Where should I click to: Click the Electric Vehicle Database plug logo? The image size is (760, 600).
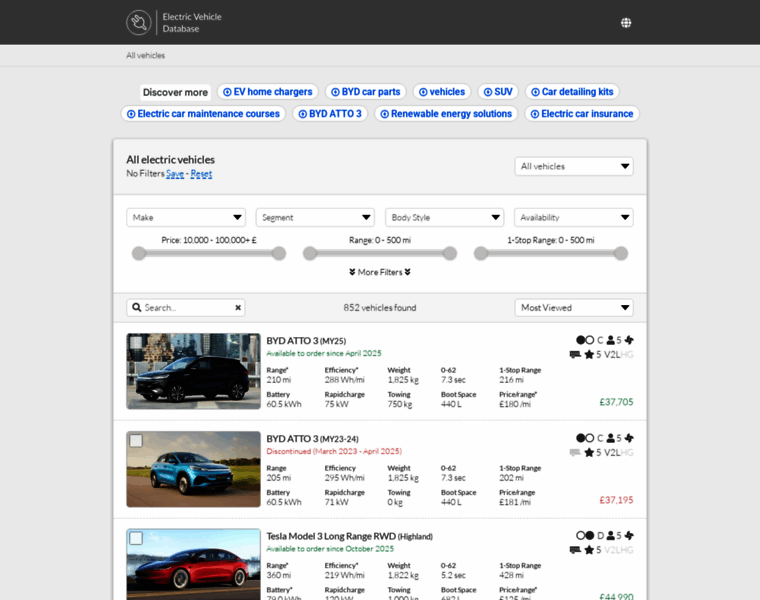139,22
